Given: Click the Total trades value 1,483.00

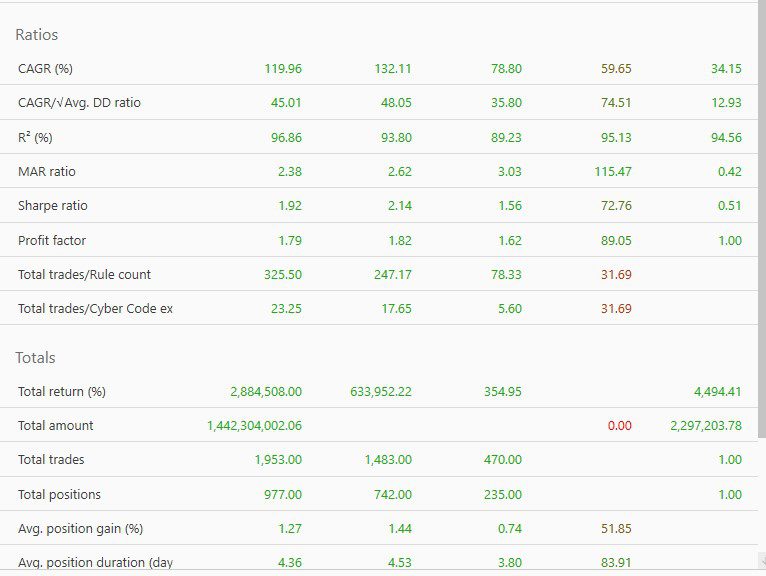Looking at the screenshot, I should point(388,460).
